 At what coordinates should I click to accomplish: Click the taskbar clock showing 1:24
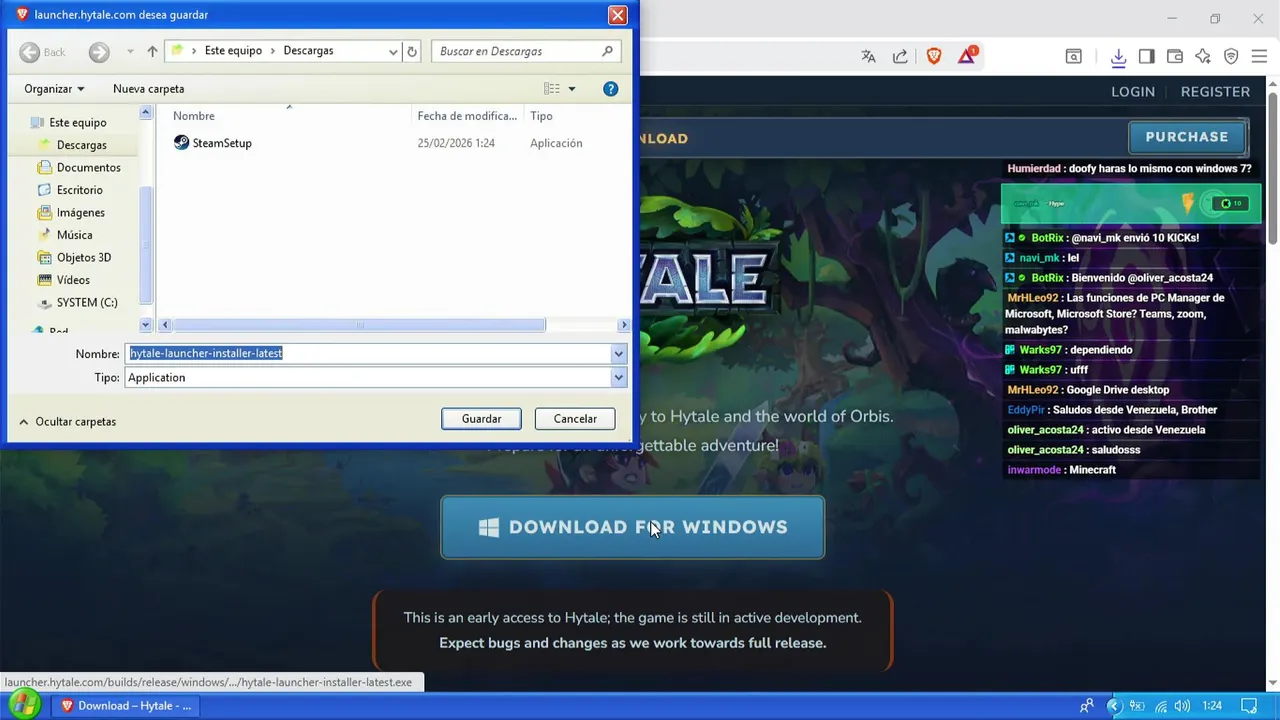1212,706
